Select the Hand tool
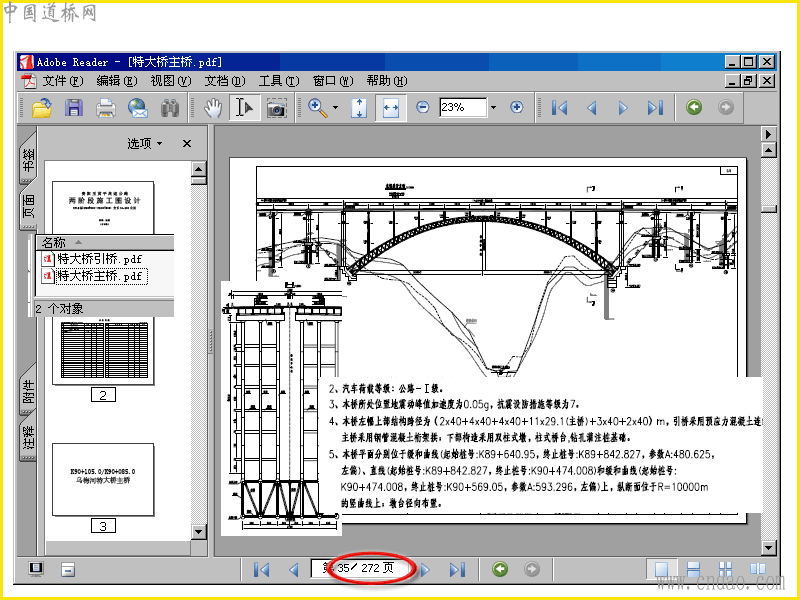 [212, 107]
